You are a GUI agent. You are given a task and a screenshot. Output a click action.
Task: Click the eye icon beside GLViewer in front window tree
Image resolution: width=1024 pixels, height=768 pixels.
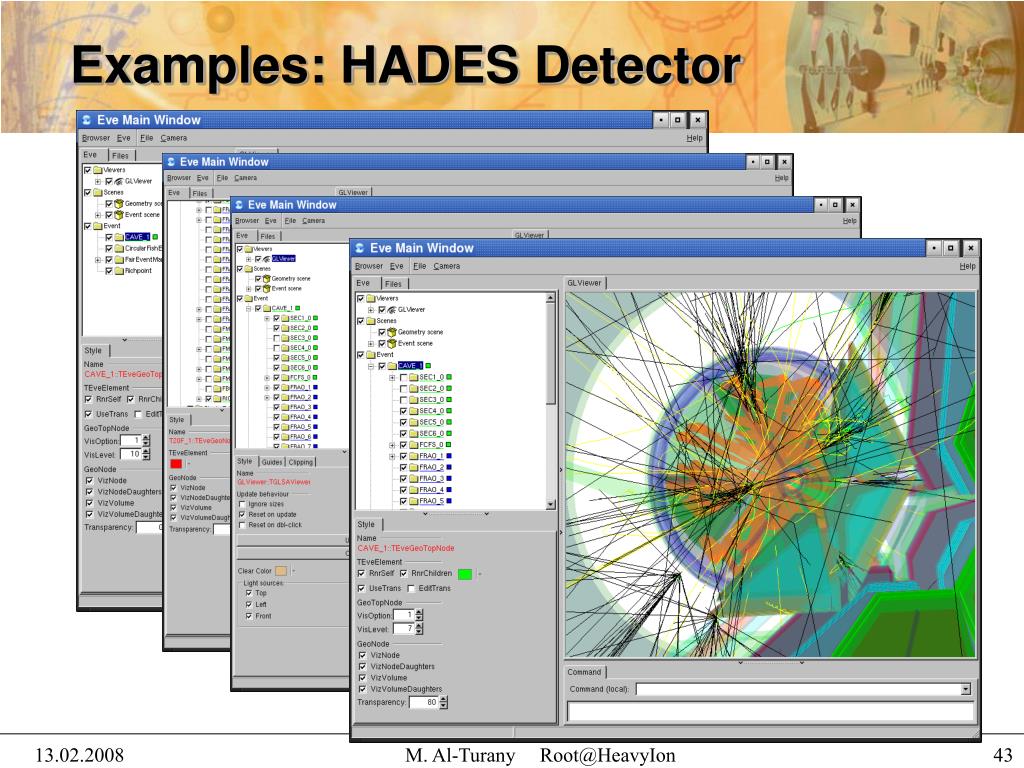point(392,310)
